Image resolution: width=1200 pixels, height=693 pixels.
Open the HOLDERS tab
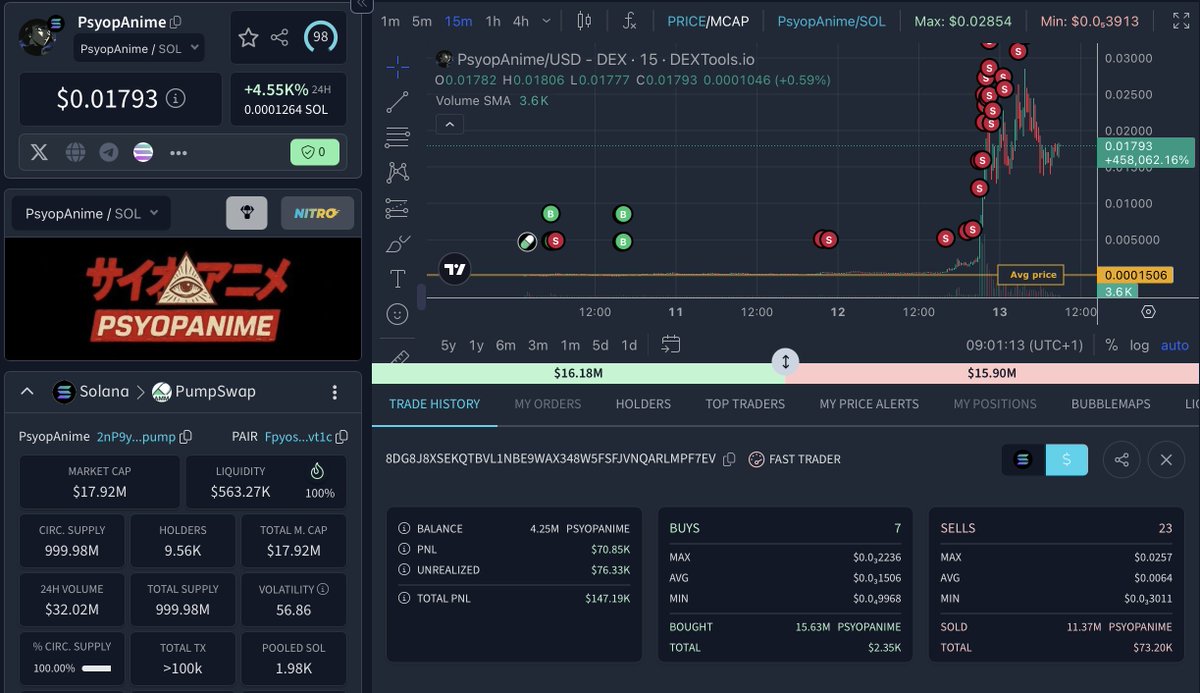pyautogui.click(x=643, y=404)
